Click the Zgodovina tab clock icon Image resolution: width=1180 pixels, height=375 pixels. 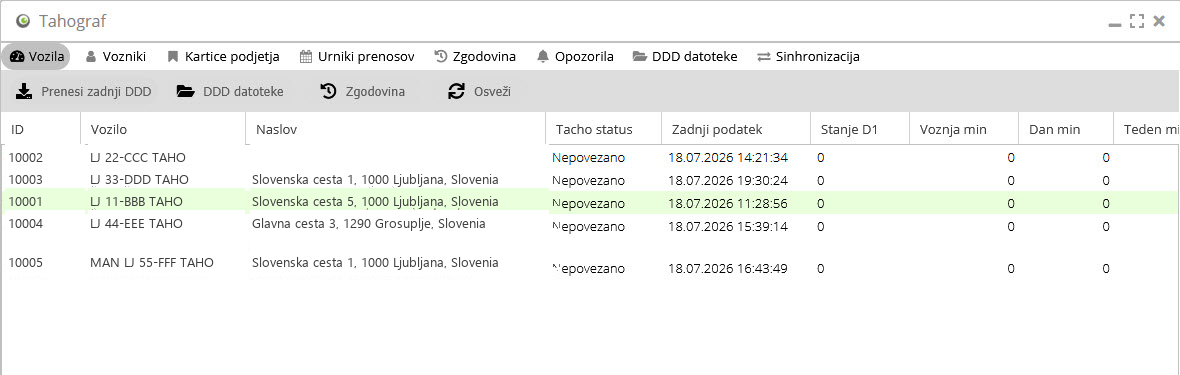pyautogui.click(x=441, y=56)
